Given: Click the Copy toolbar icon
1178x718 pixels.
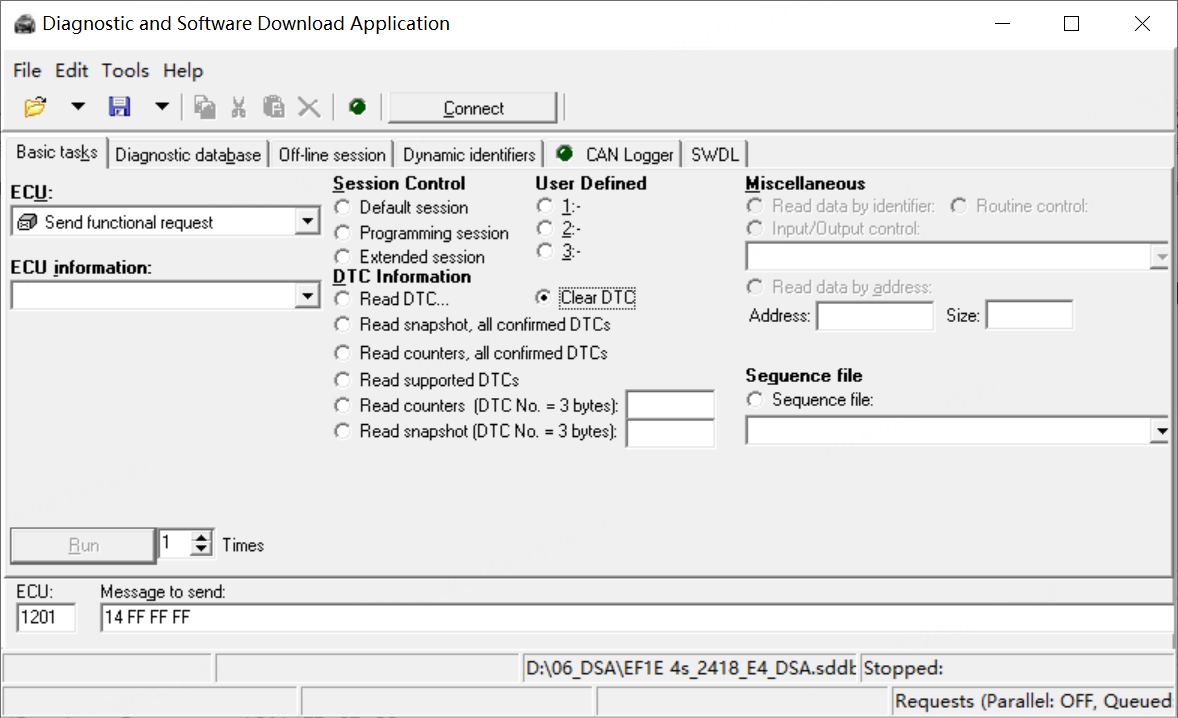Looking at the screenshot, I should point(205,106).
